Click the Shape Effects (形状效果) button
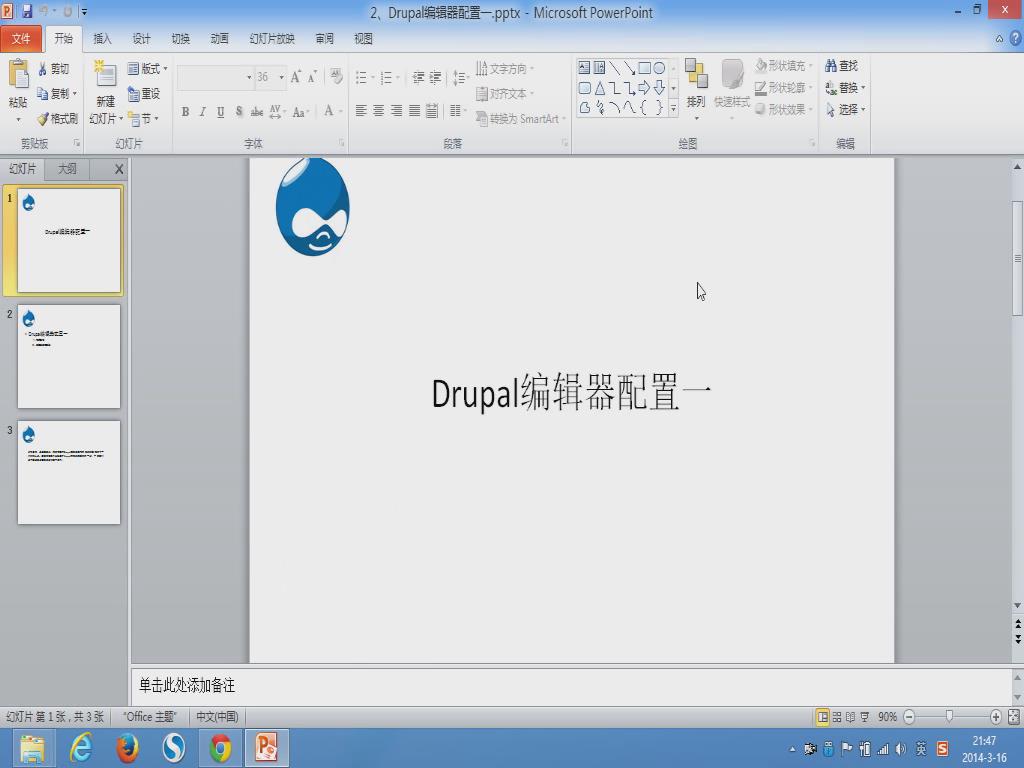This screenshot has height=768, width=1024. click(x=783, y=109)
